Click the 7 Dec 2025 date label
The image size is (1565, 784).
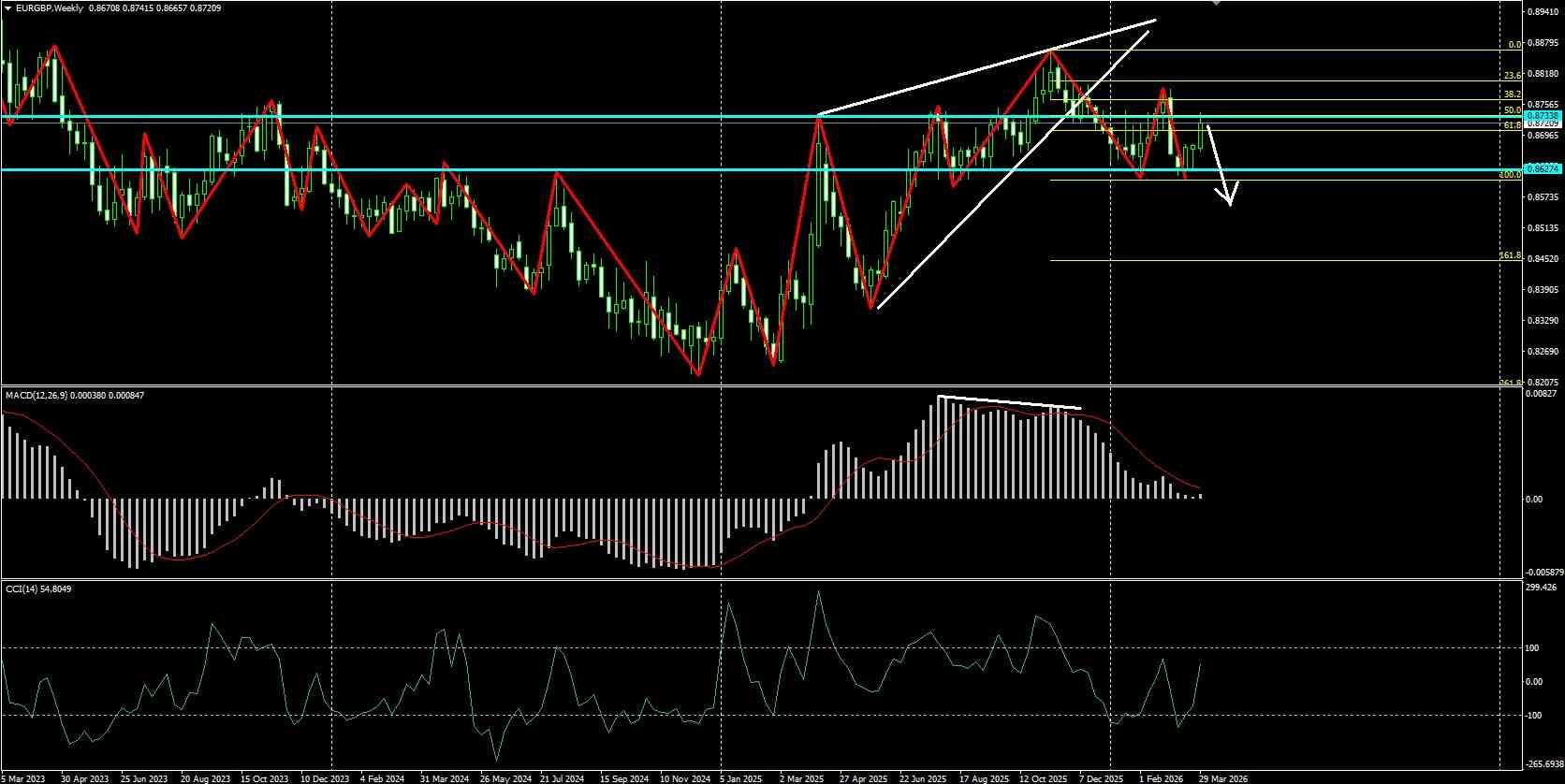1101,778
